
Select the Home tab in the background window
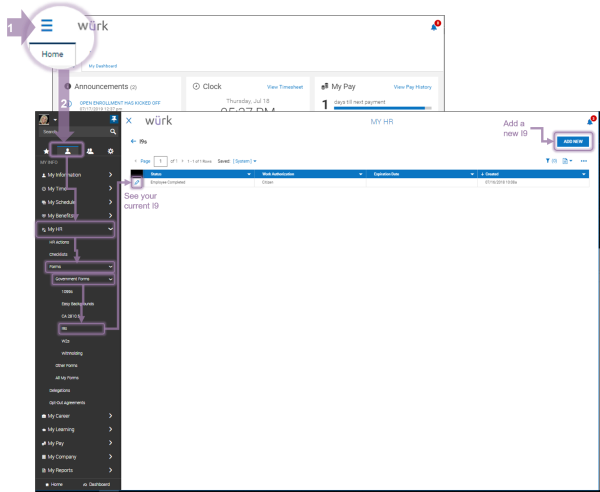point(52,54)
